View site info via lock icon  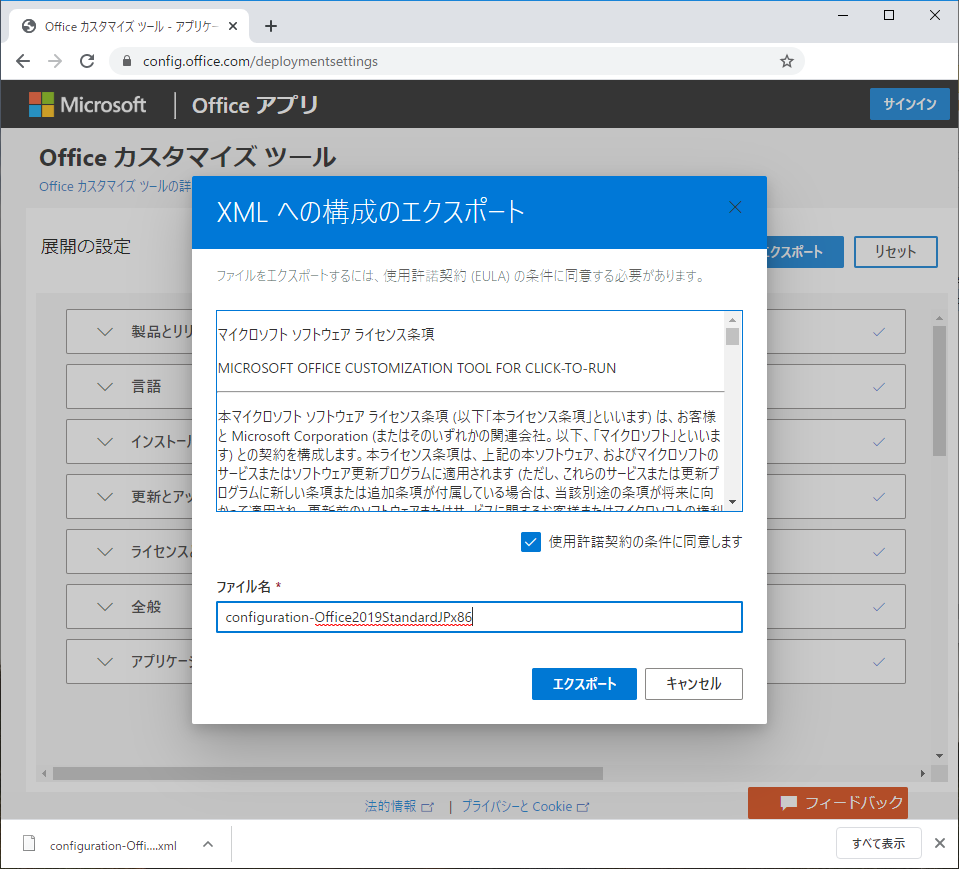127,61
